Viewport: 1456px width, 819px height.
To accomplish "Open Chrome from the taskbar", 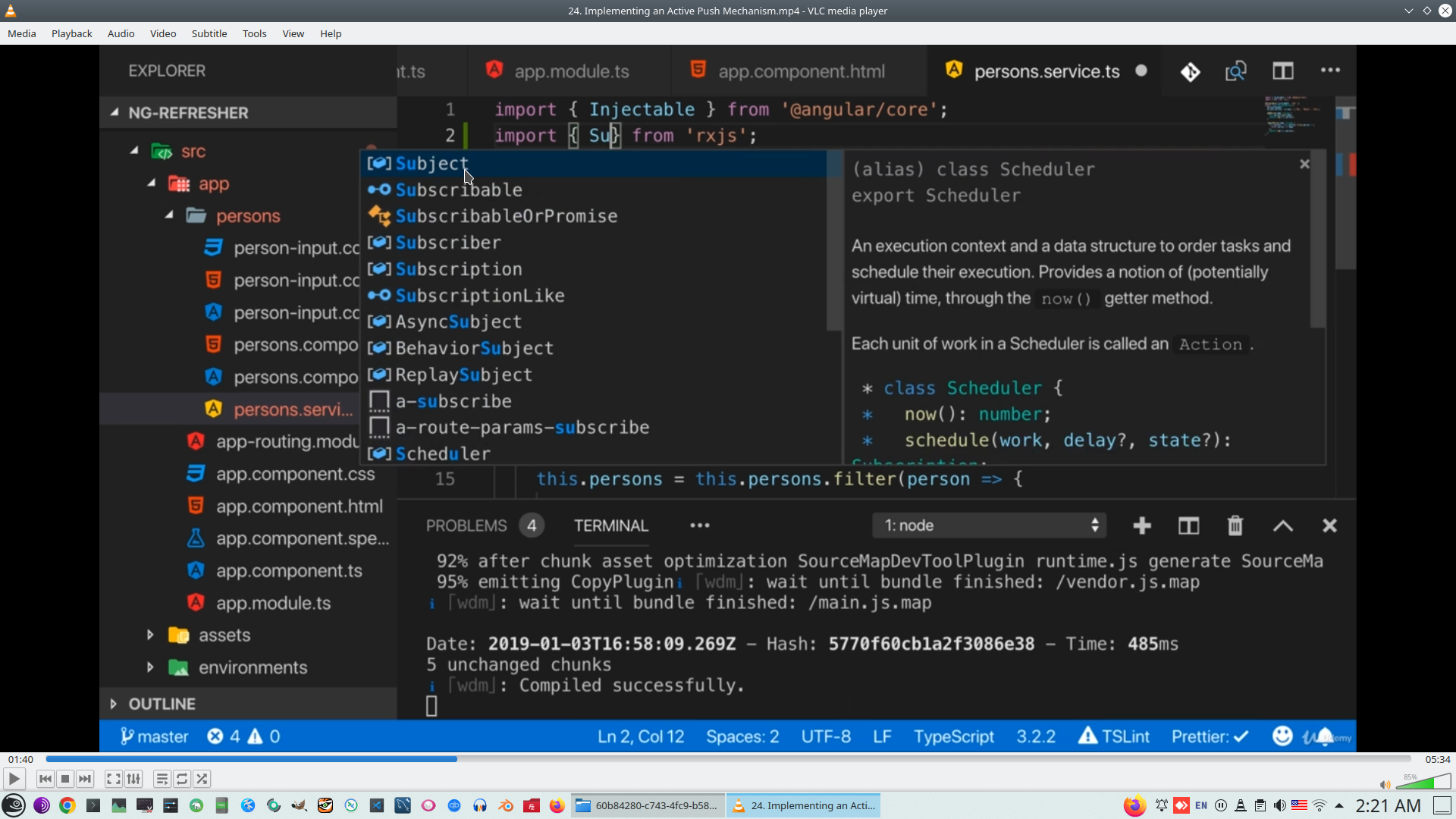I will coord(67,805).
